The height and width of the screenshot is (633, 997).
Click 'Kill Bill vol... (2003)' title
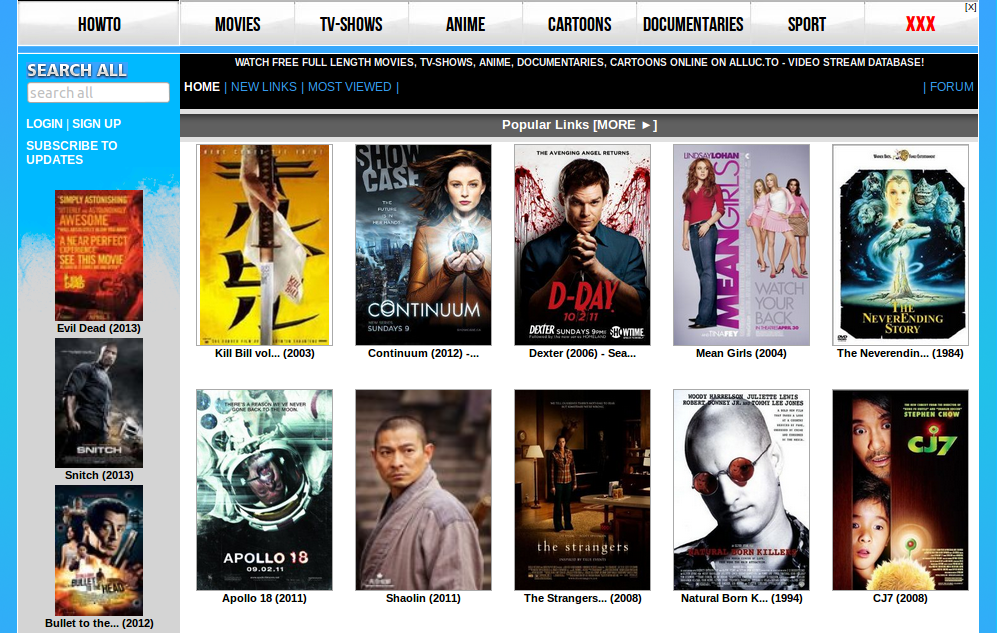coord(265,353)
